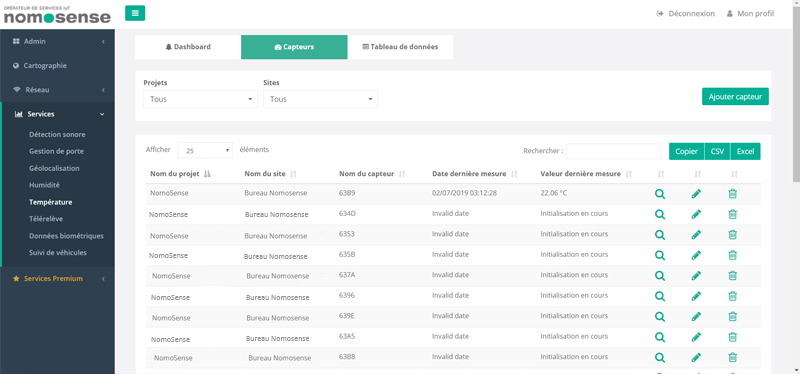Click pencil edit icon for sensor 639E
The image size is (800, 374).
pos(696,316)
